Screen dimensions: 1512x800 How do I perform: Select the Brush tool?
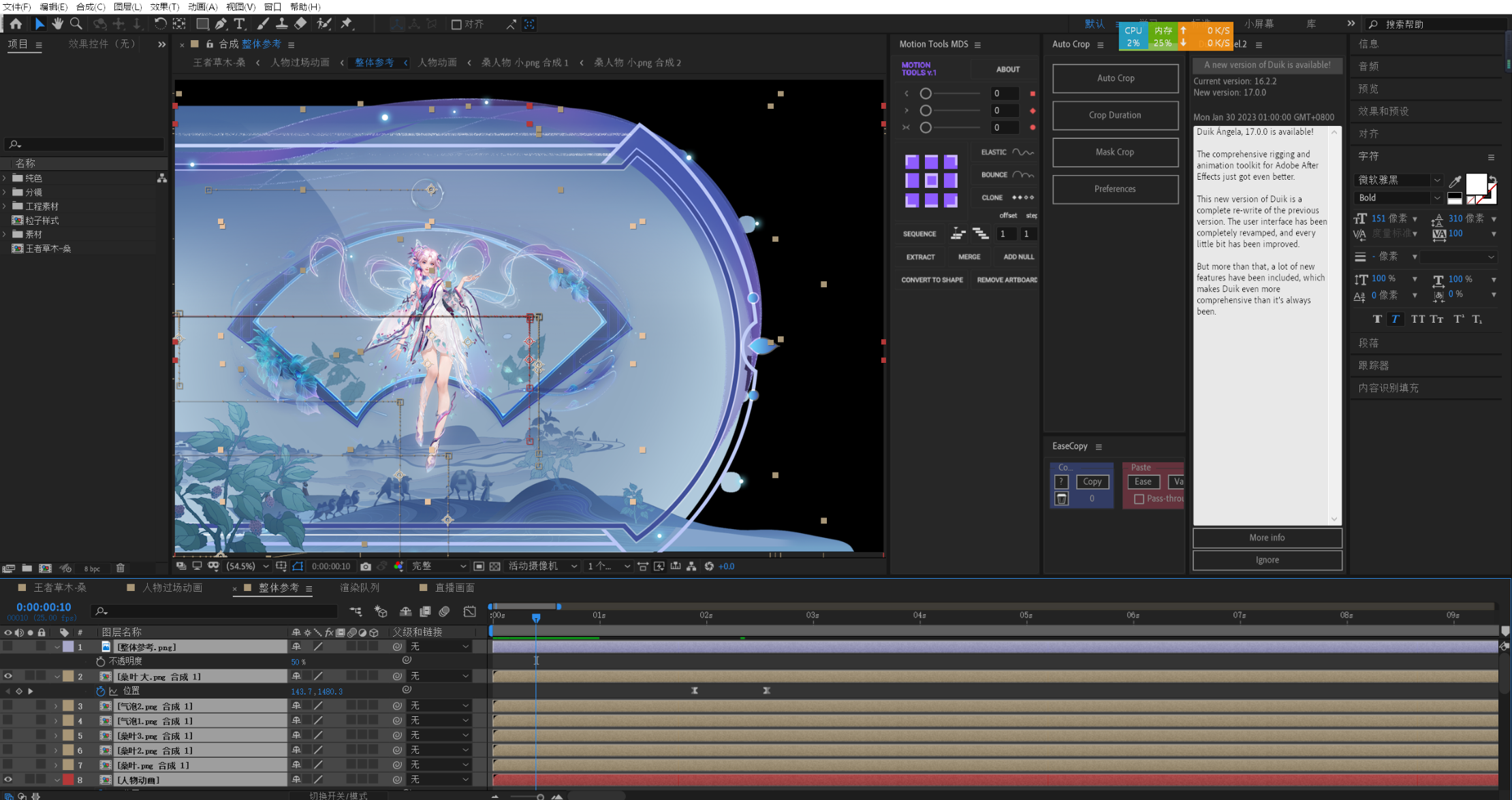click(x=263, y=24)
